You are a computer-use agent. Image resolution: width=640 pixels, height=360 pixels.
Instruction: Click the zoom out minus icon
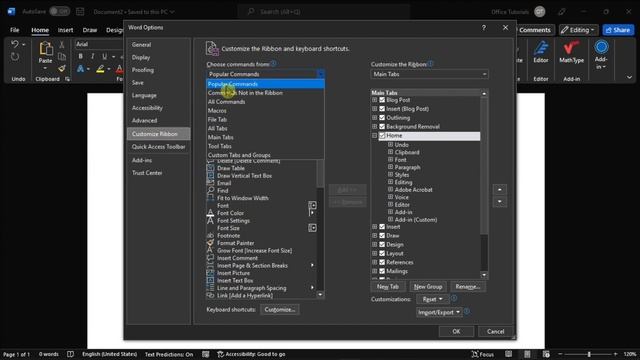click(x=560, y=354)
